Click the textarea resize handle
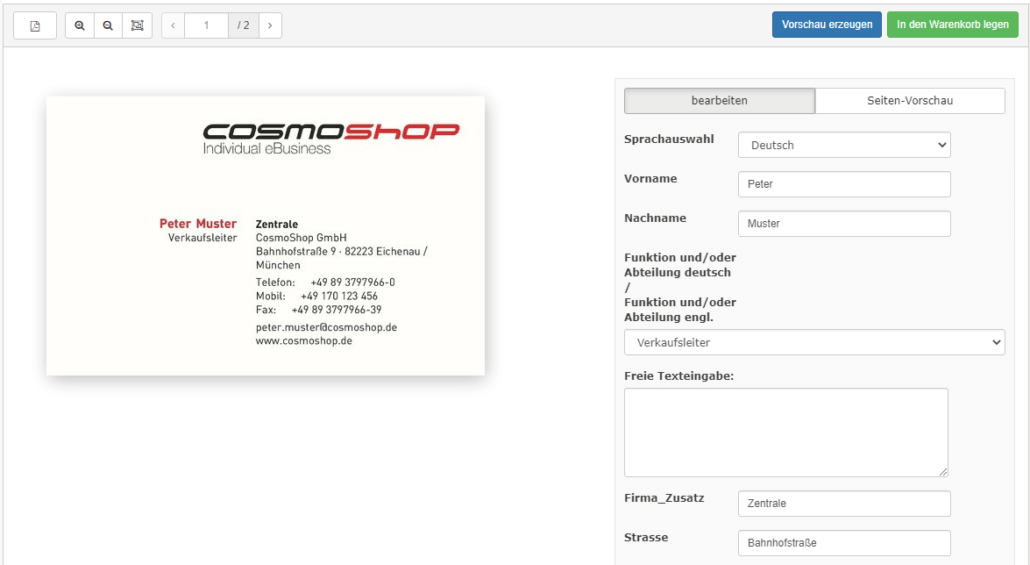Viewport: 1030px width, 565px height. coord(942,471)
